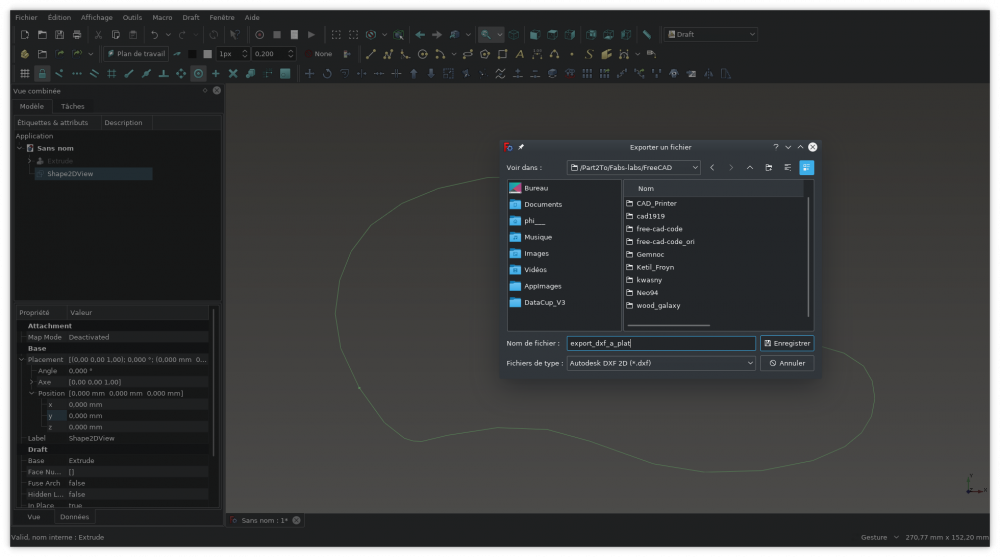
Task: Collapse the Position property row
Action: click(32, 394)
